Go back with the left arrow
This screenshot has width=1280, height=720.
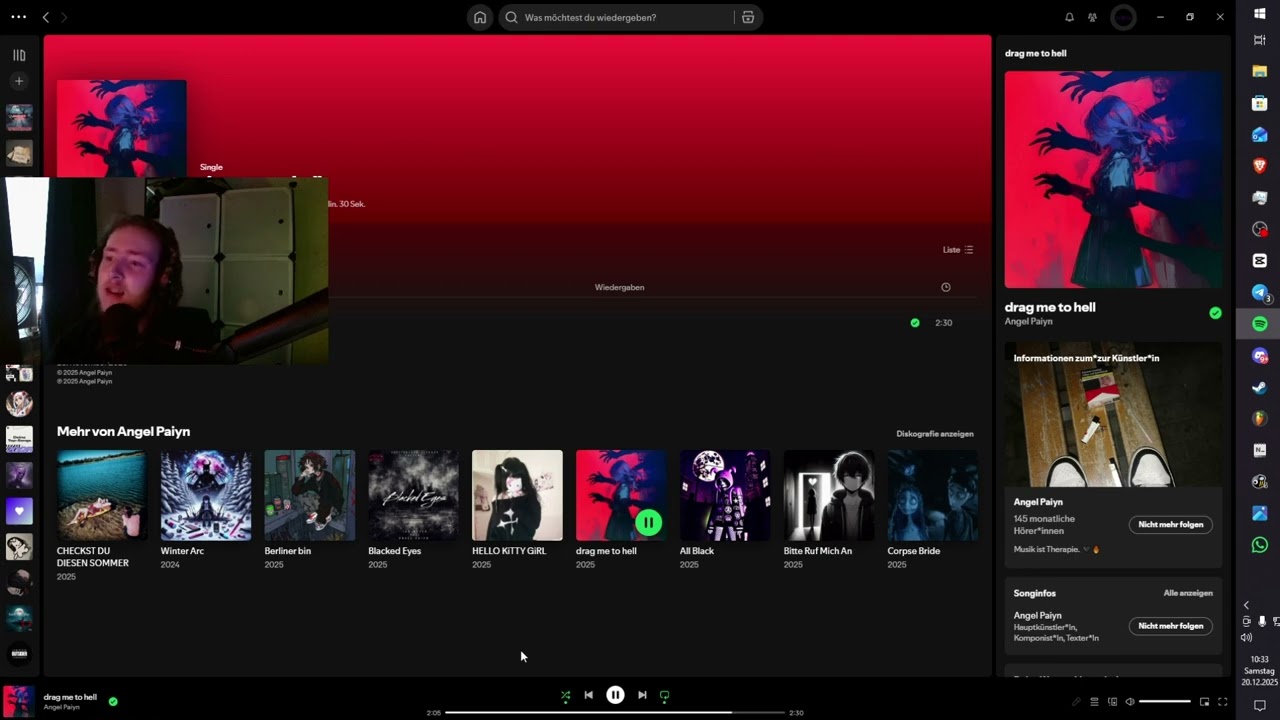[x=46, y=17]
